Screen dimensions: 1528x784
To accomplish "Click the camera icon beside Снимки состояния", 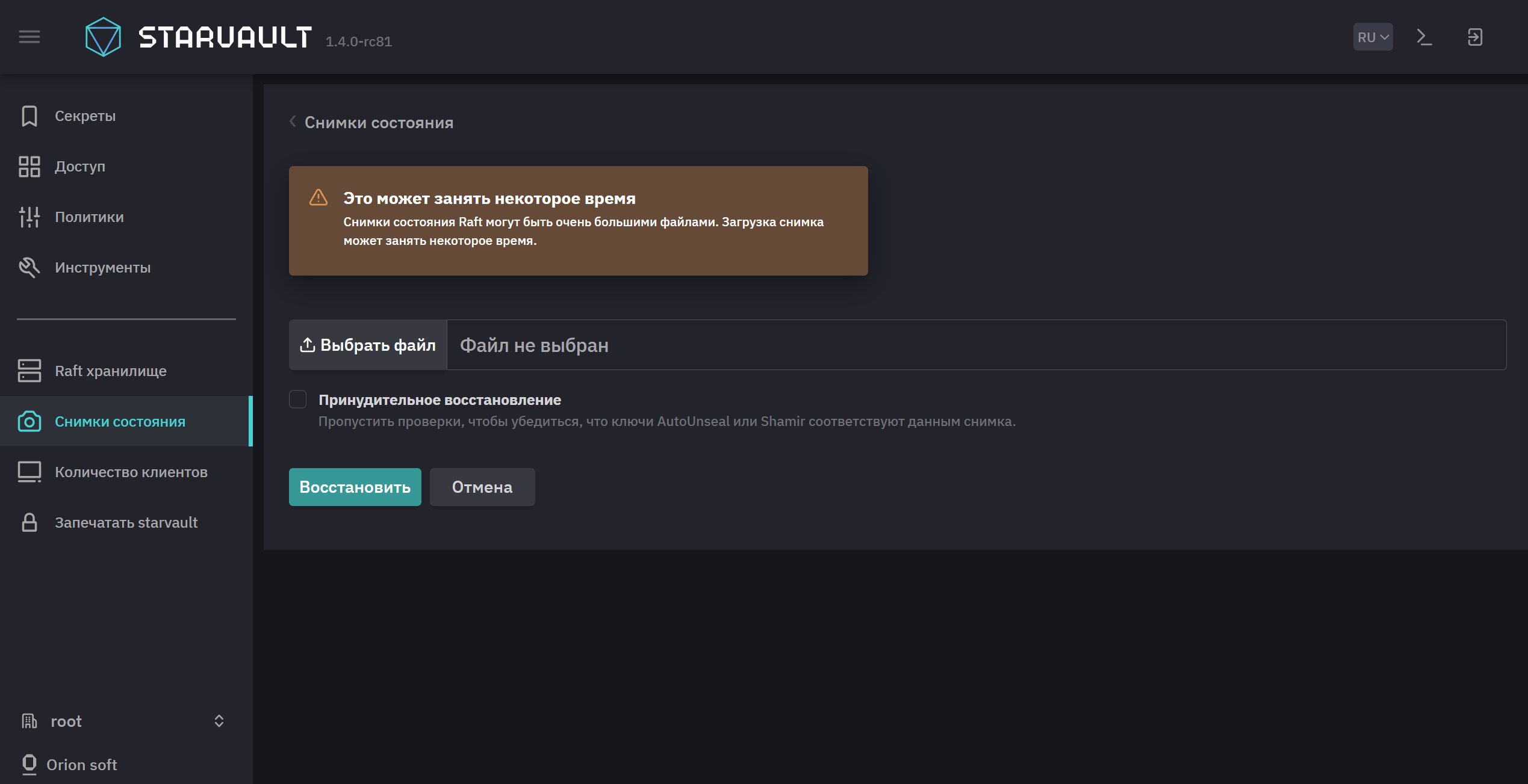I will click(x=30, y=422).
